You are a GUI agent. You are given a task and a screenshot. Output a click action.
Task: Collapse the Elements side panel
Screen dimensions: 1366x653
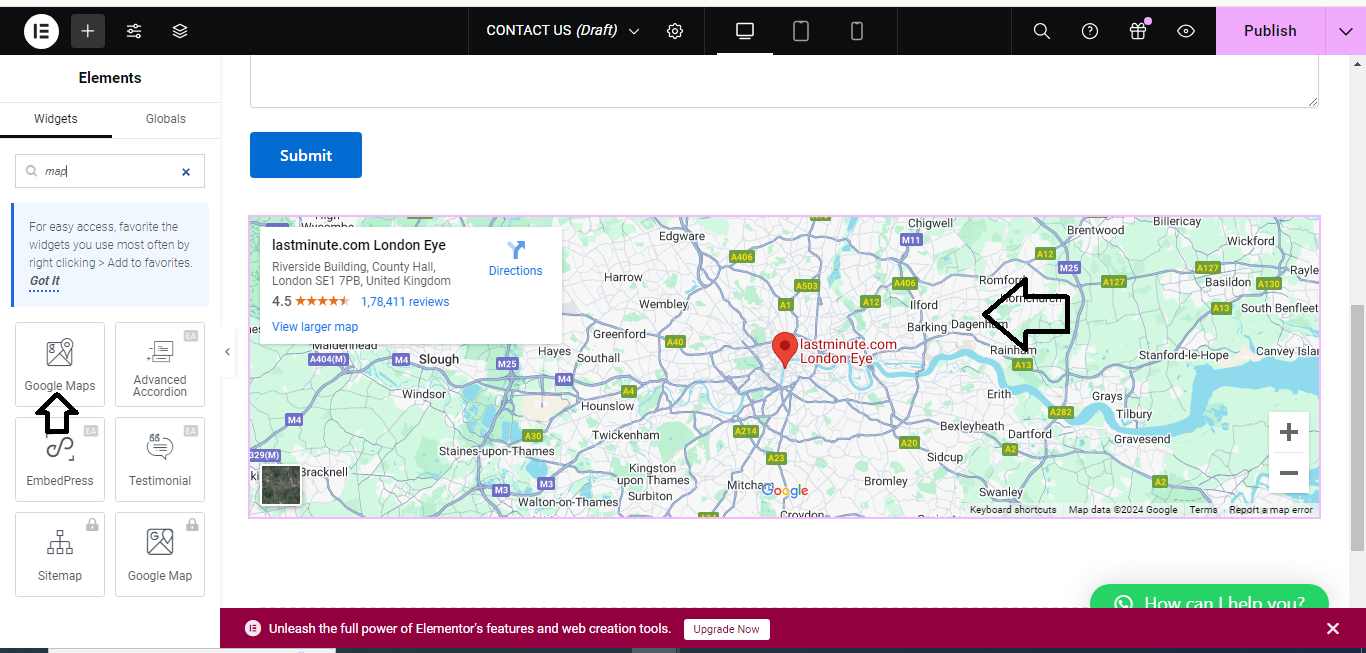click(227, 352)
